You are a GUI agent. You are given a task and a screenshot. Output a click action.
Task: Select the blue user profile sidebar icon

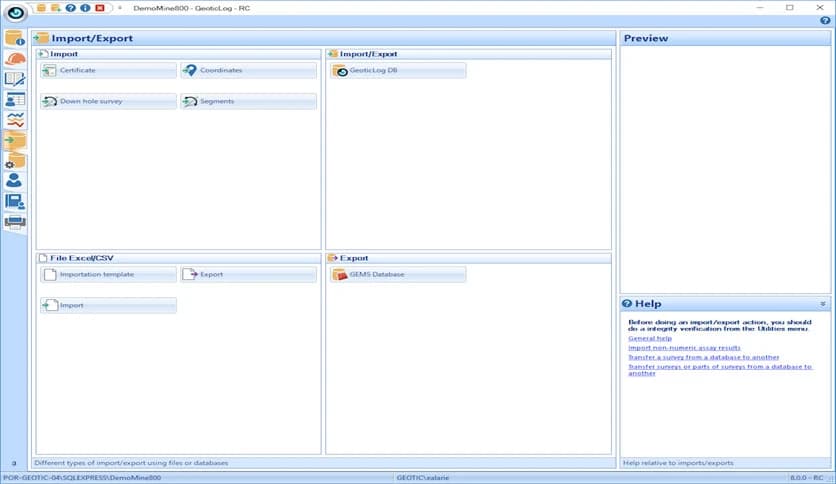(15, 181)
